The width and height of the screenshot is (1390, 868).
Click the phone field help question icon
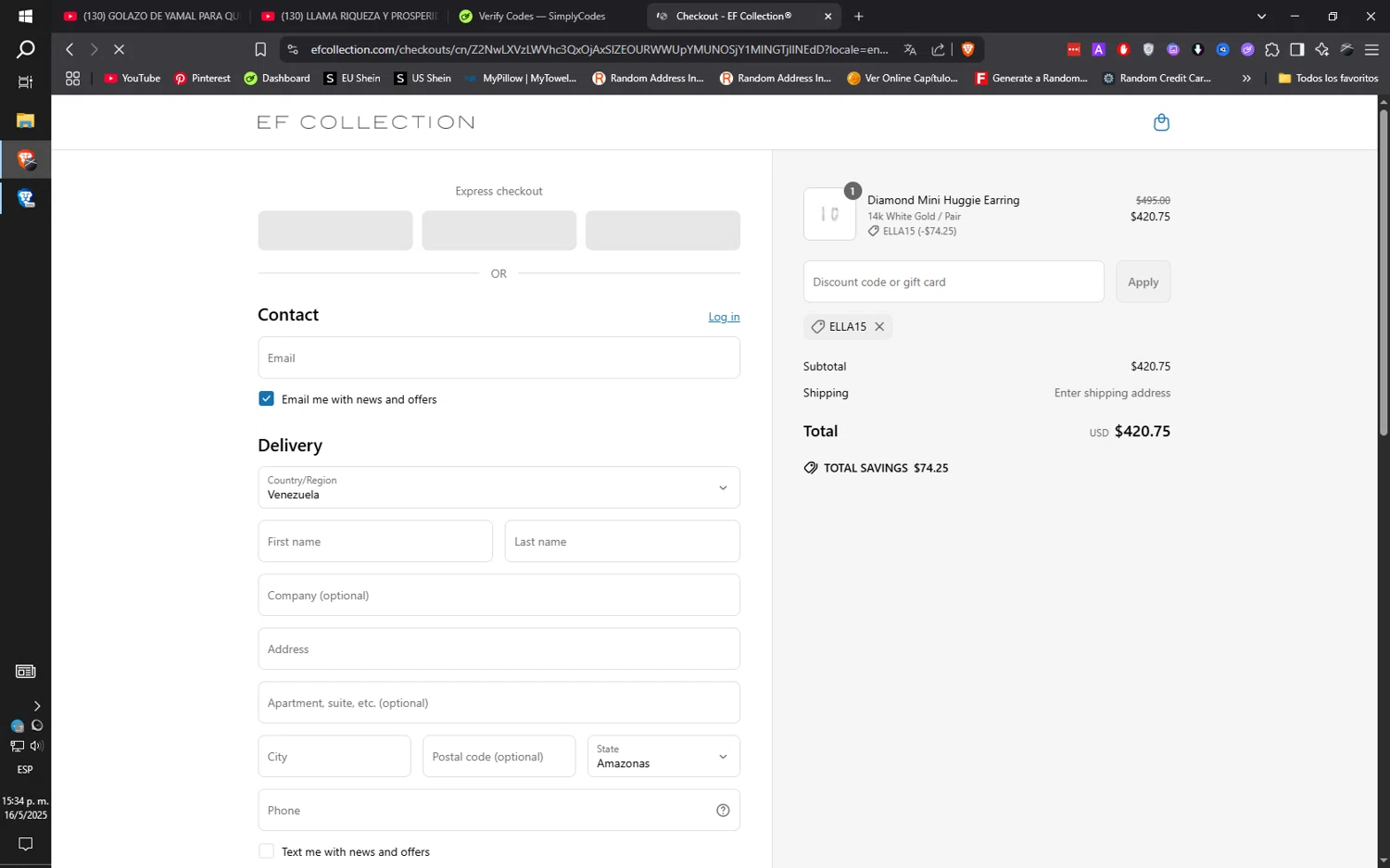click(x=723, y=811)
